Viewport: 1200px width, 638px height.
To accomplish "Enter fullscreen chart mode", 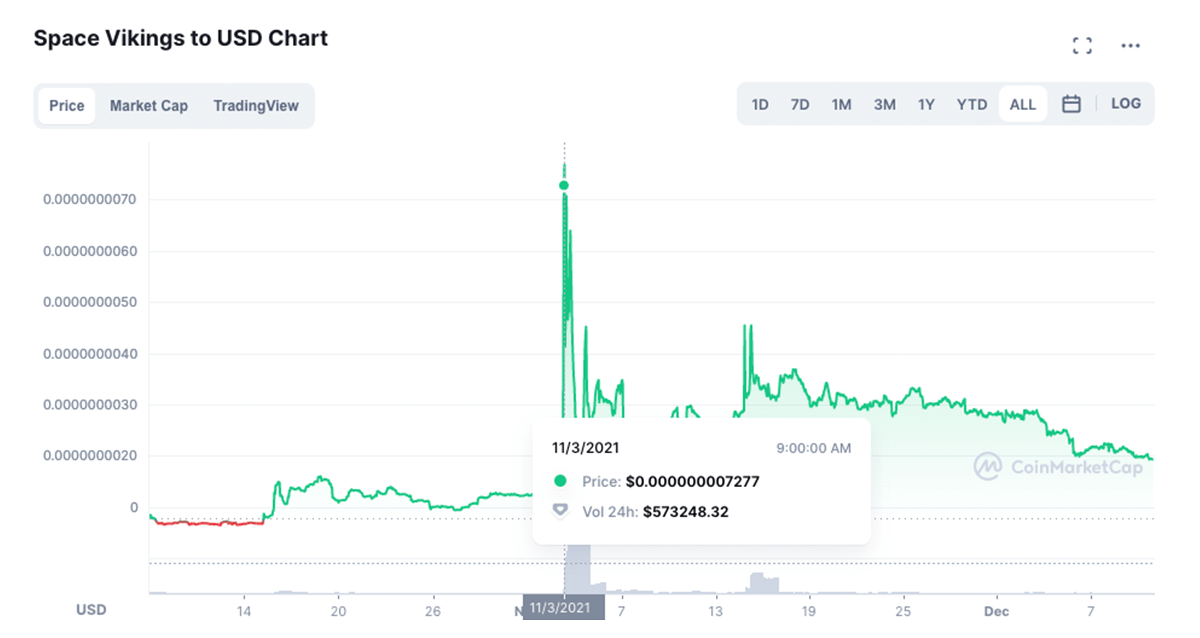I will click(1081, 45).
